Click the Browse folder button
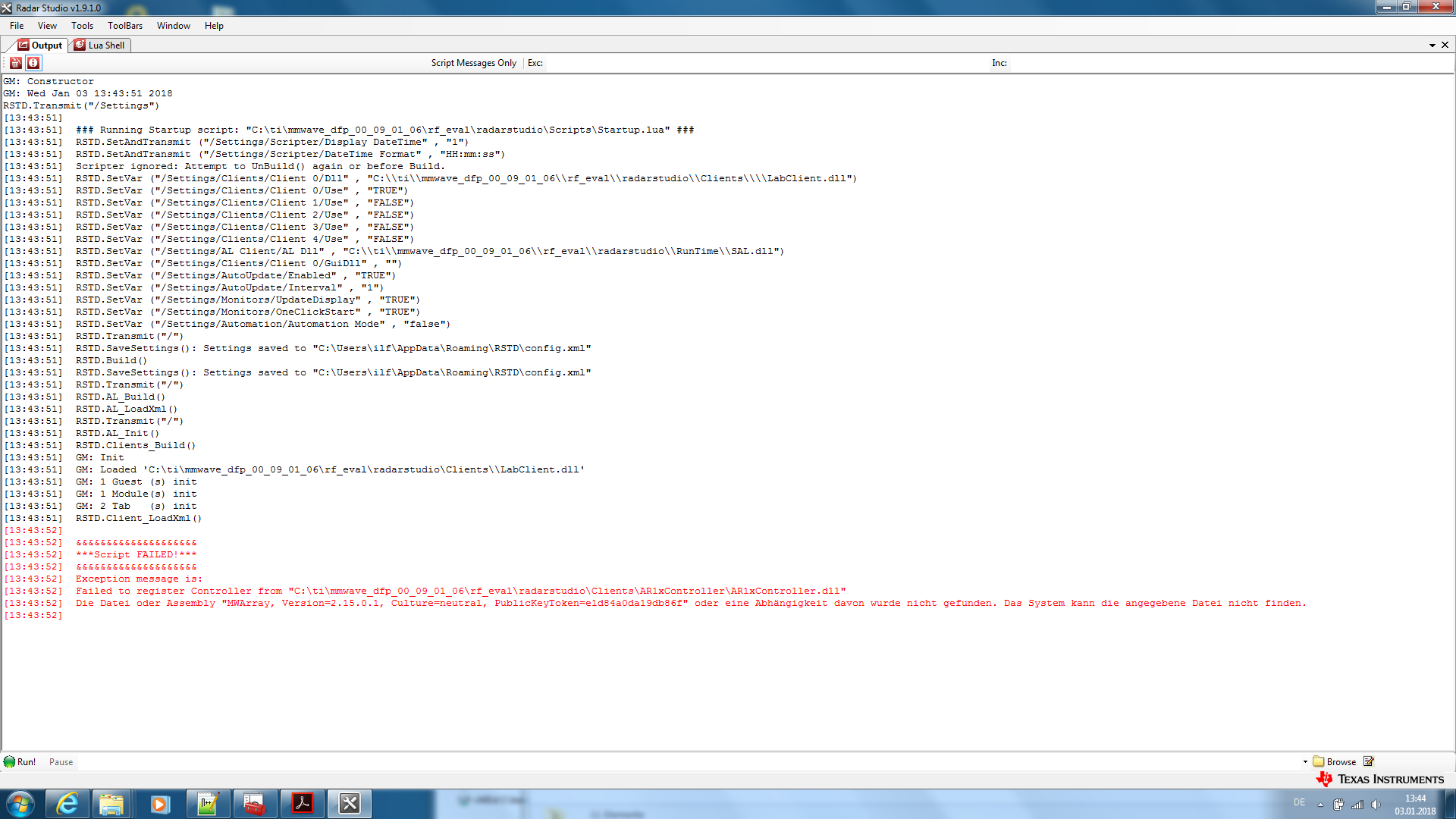 coord(1334,762)
